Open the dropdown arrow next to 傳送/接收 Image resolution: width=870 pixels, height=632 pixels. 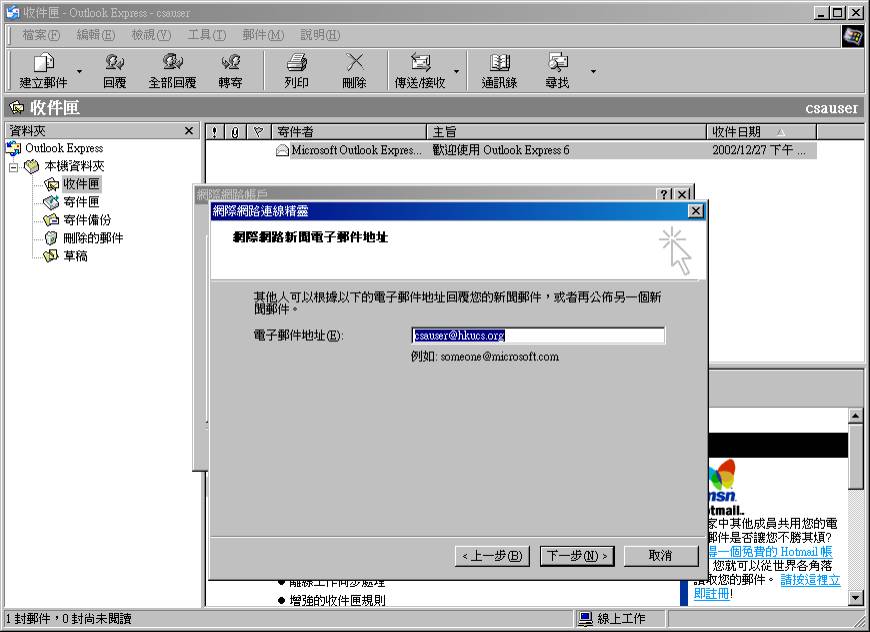[456, 72]
